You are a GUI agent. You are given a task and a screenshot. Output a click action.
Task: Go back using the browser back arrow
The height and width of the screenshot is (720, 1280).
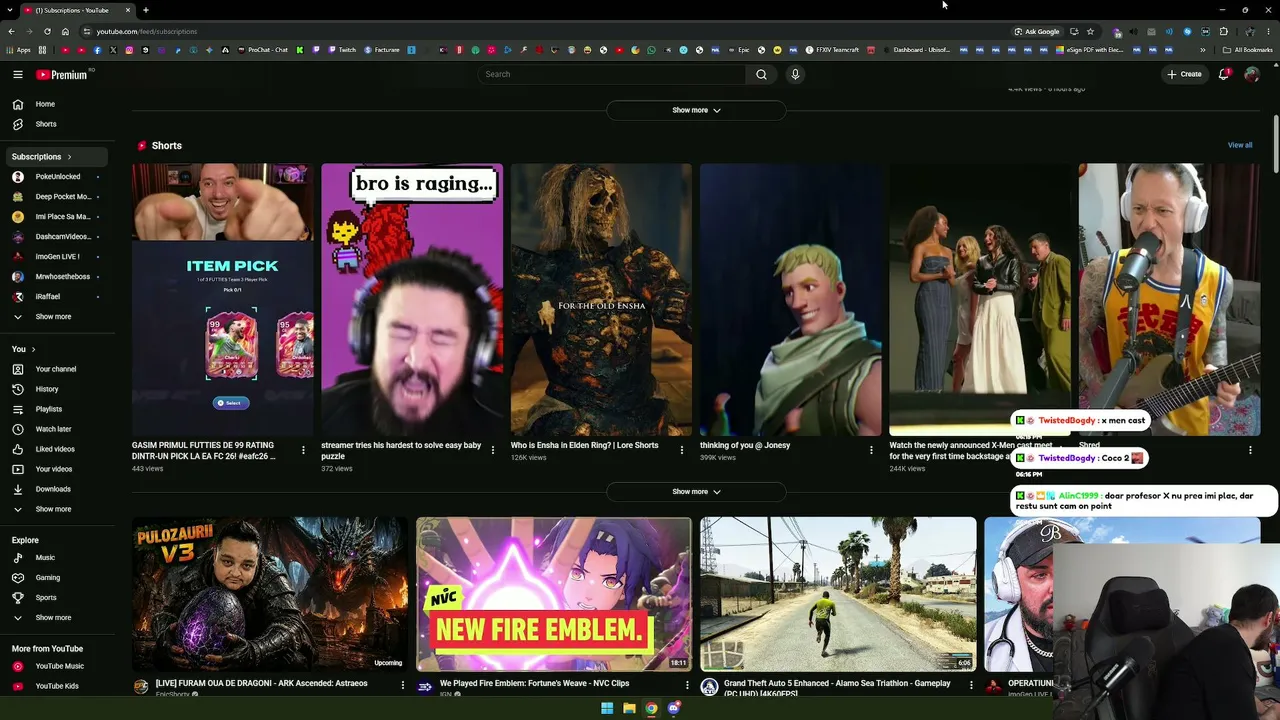[x=10, y=31]
